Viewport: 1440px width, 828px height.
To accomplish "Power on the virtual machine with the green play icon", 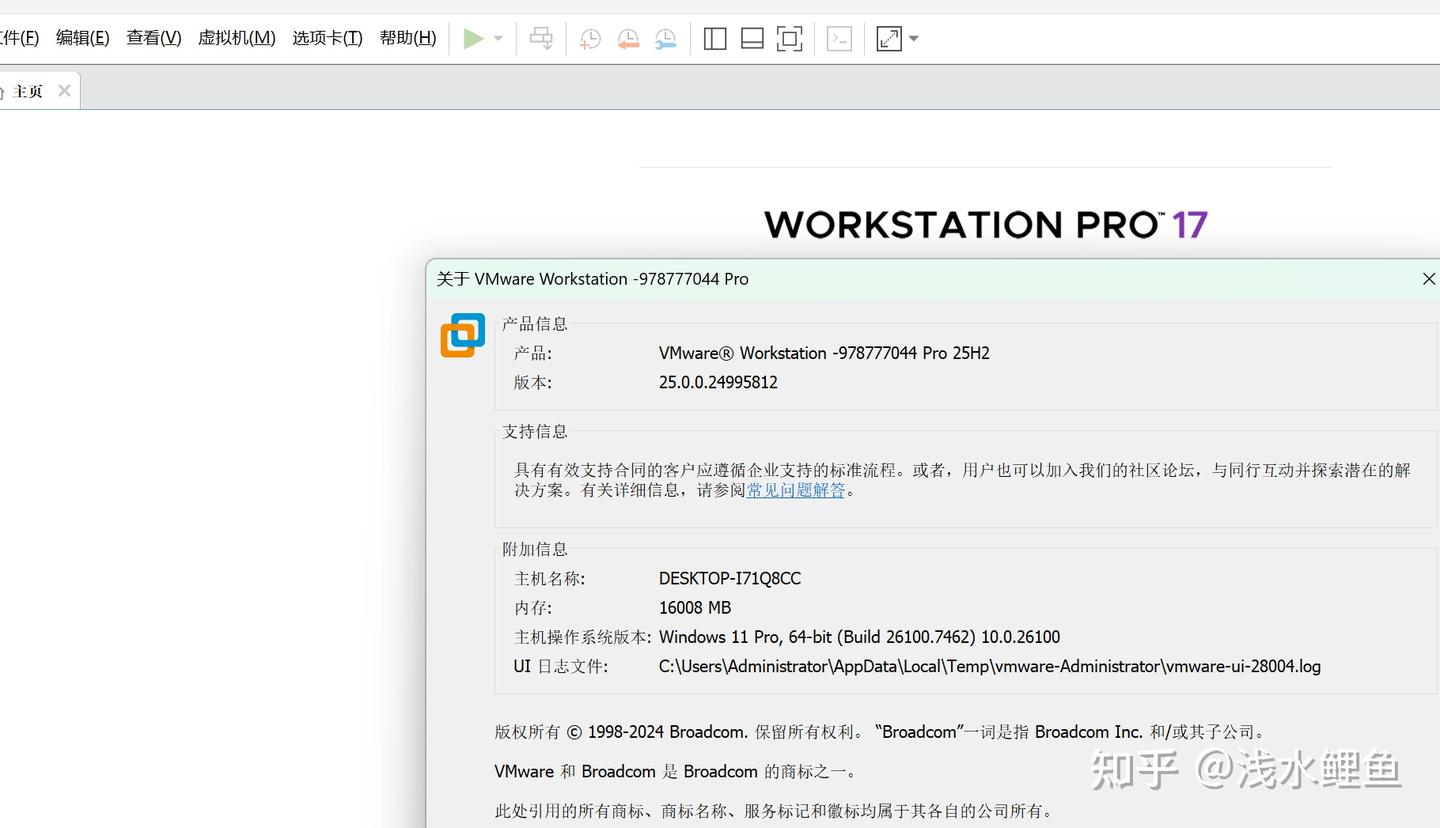I will click(x=473, y=38).
